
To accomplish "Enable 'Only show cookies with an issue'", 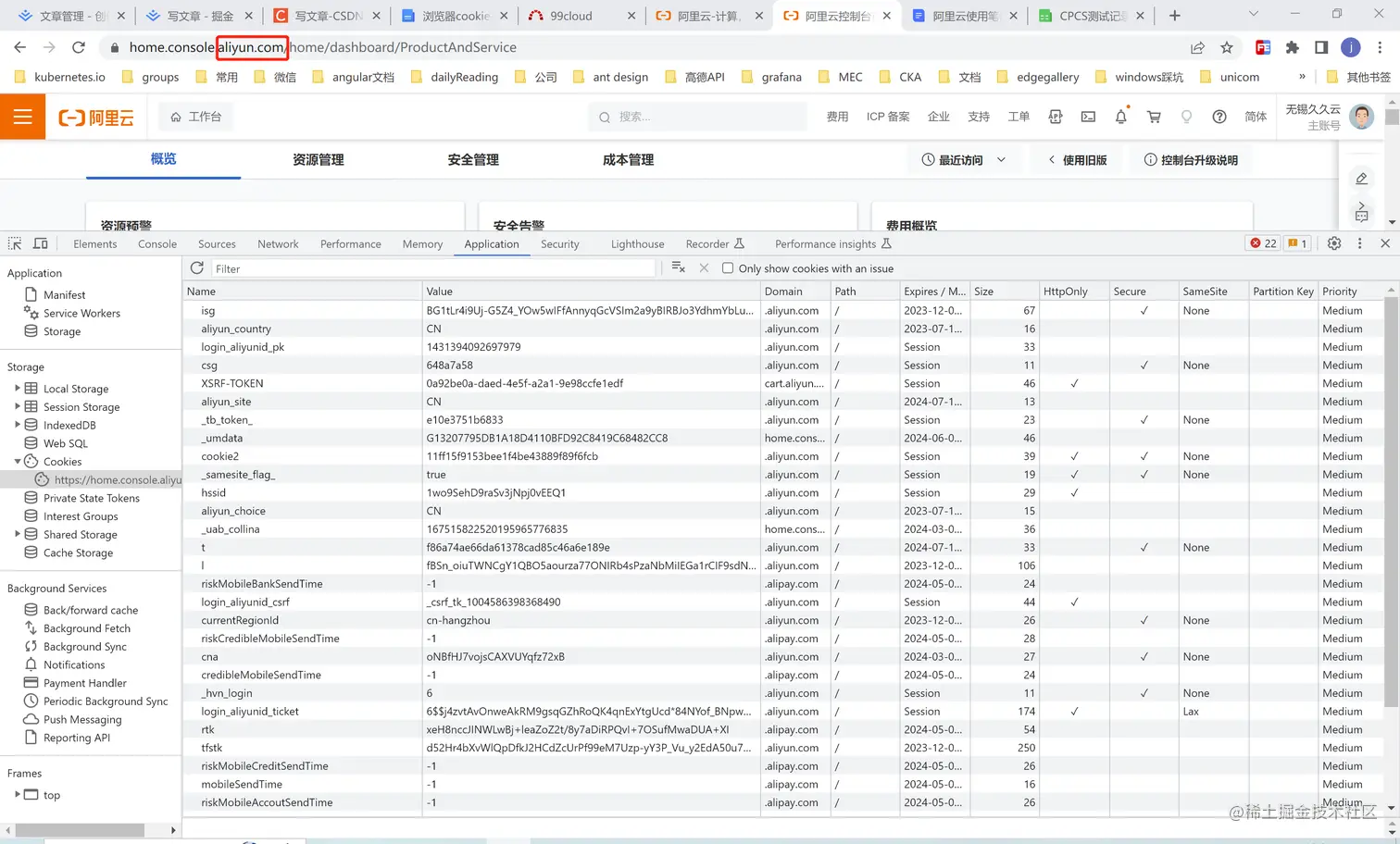I will point(728,268).
